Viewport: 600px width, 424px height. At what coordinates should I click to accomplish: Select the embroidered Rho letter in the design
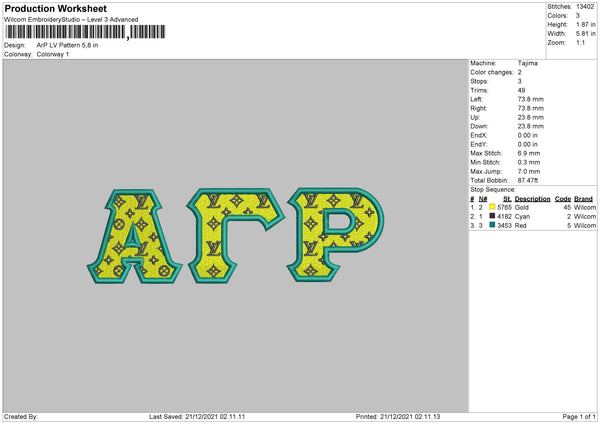336,235
